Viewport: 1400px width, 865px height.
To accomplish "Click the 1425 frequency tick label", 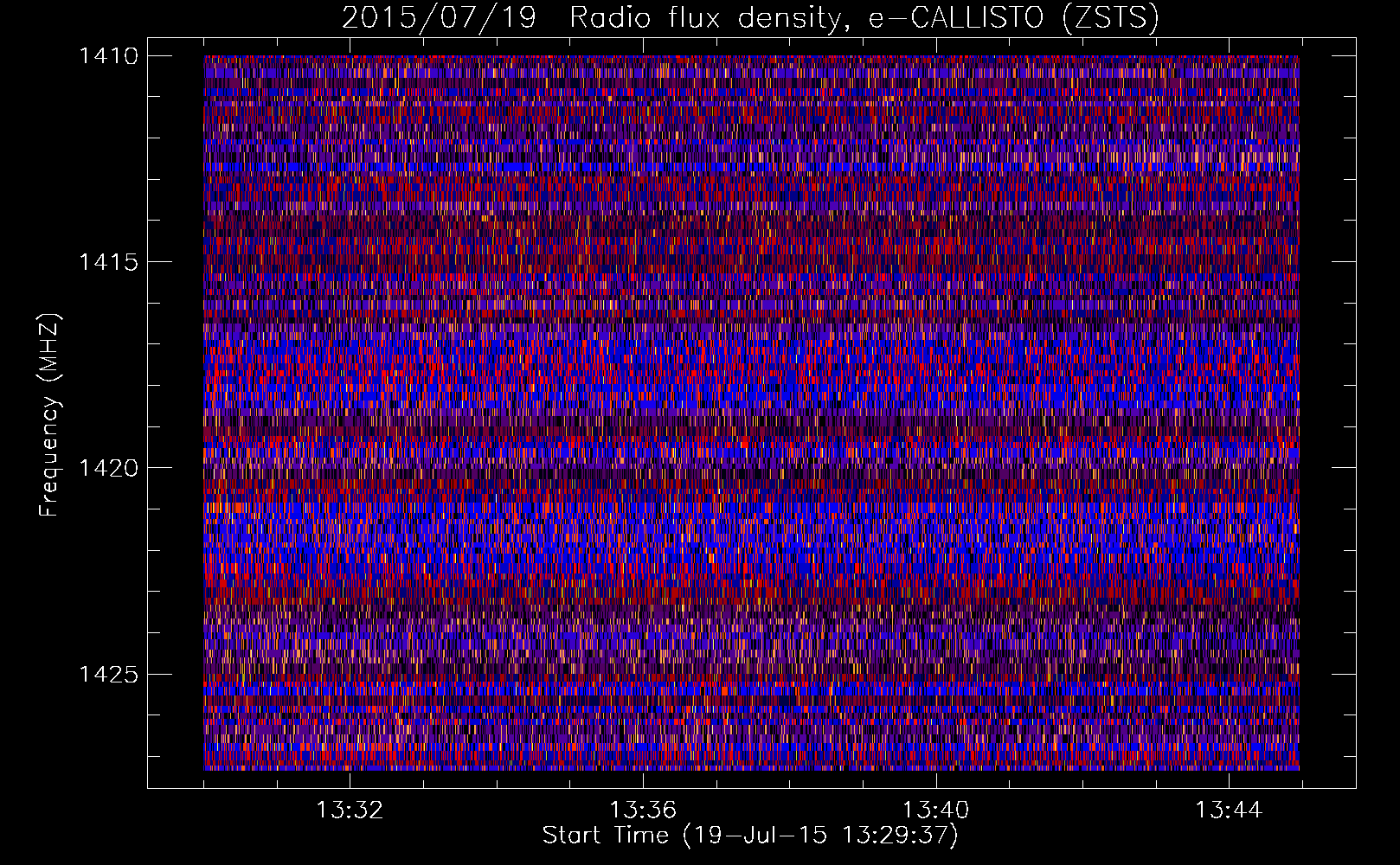I will click(x=108, y=674).
